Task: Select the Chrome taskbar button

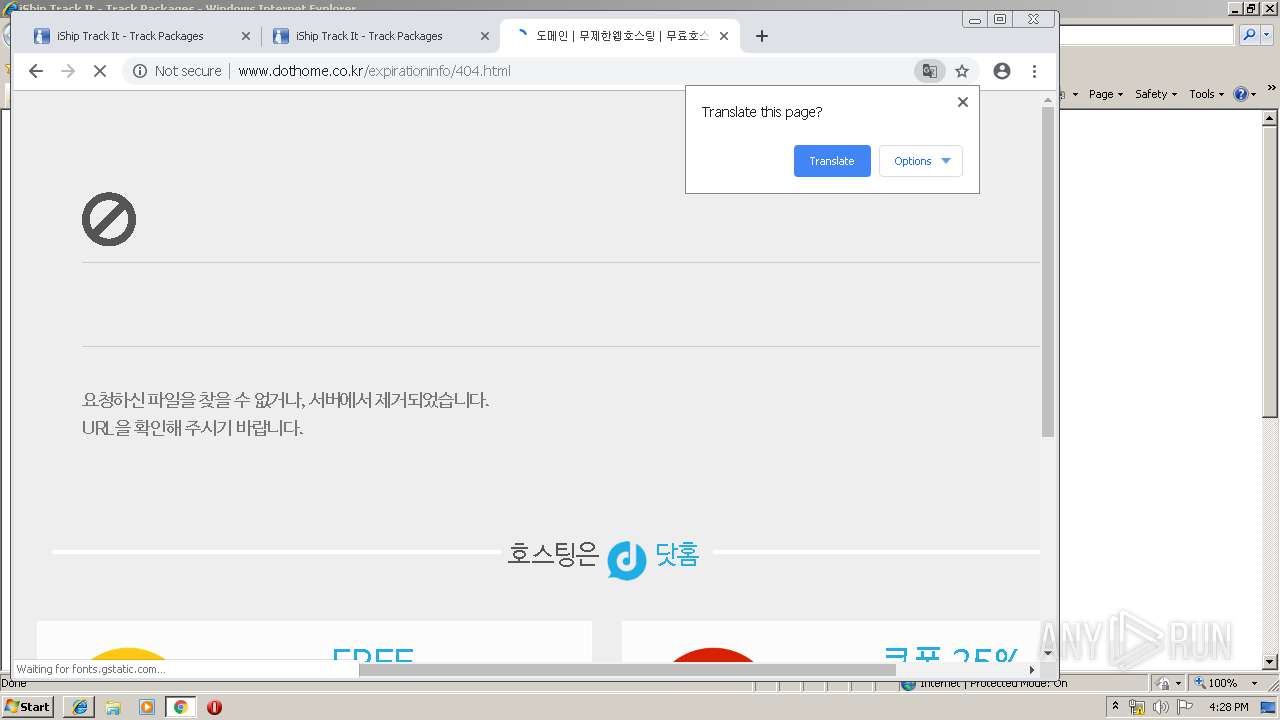Action: coord(181,707)
